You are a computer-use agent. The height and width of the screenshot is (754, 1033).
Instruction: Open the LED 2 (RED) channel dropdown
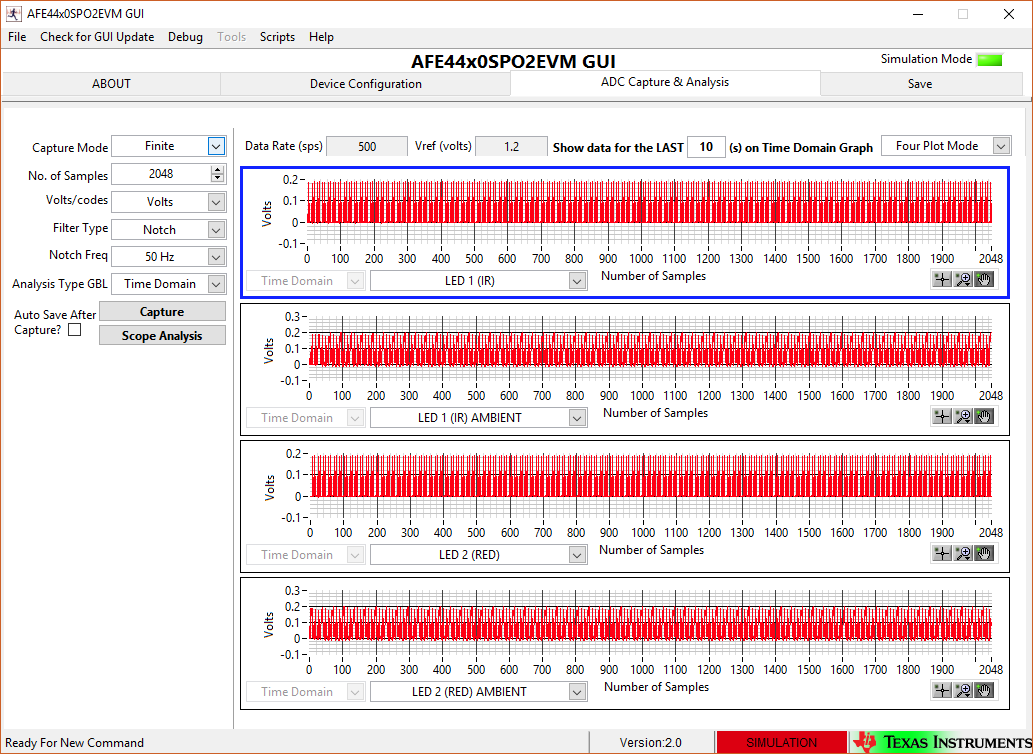click(577, 555)
